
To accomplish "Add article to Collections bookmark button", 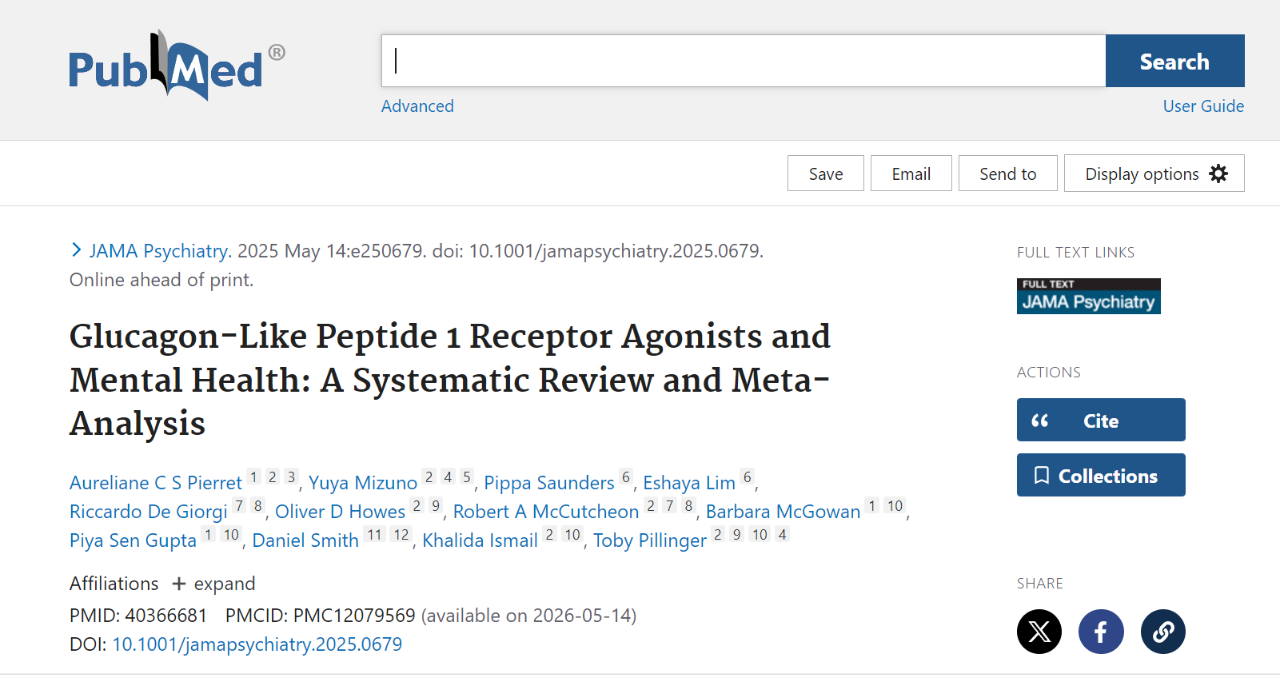I will 1101,475.
